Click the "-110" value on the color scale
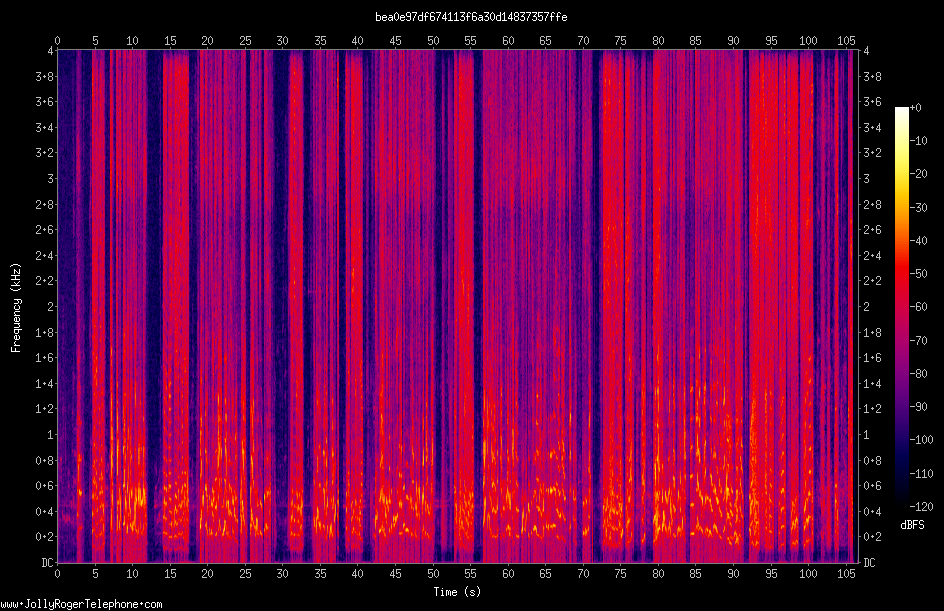 tap(921, 474)
